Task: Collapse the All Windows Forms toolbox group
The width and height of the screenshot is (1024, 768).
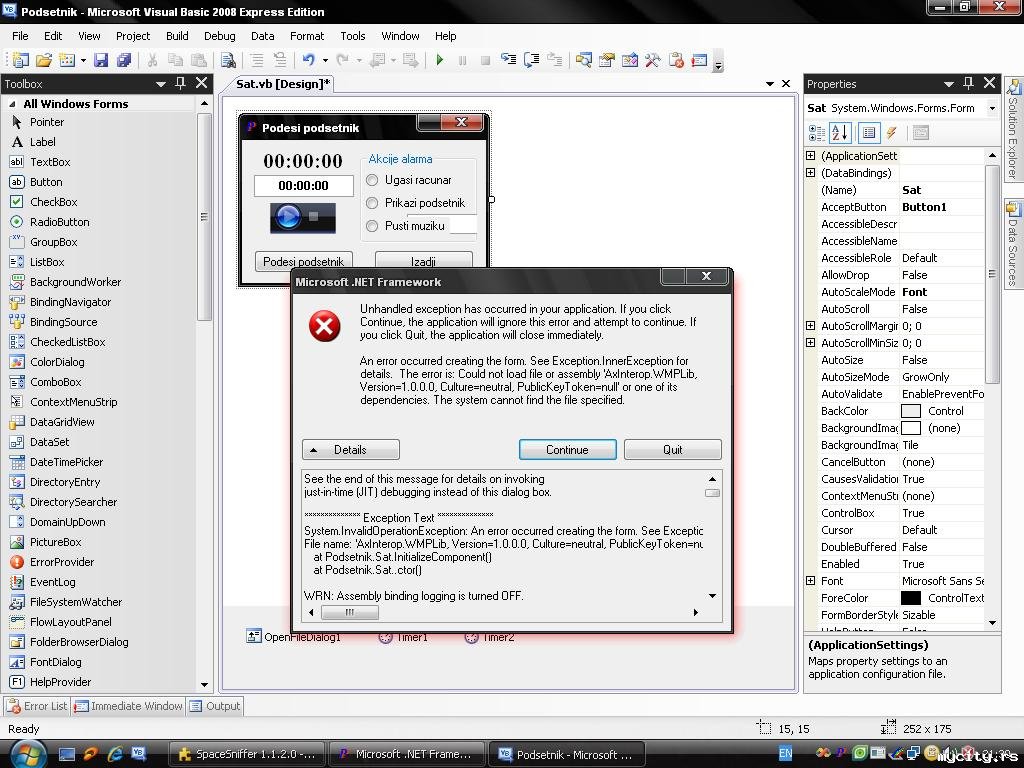Action: (x=12, y=104)
